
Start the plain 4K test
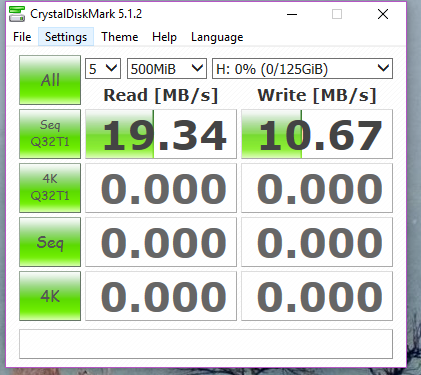(50, 296)
